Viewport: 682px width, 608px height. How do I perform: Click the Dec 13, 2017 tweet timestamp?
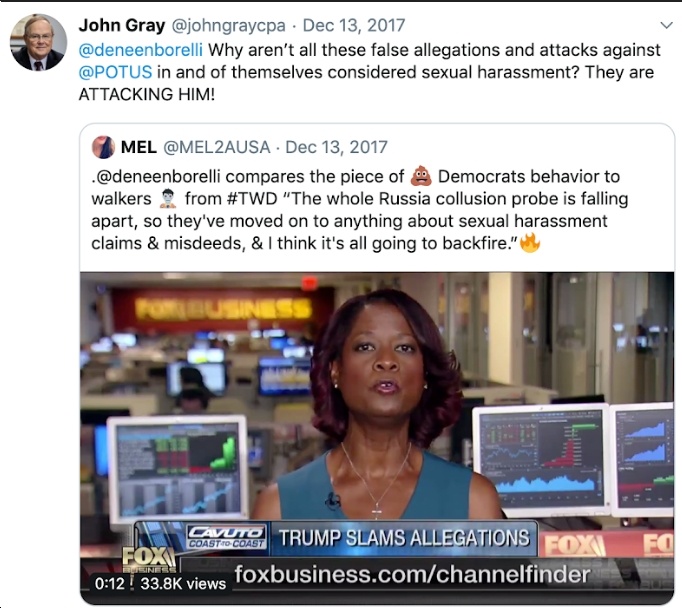pyautogui.click(x=354, y=25)
